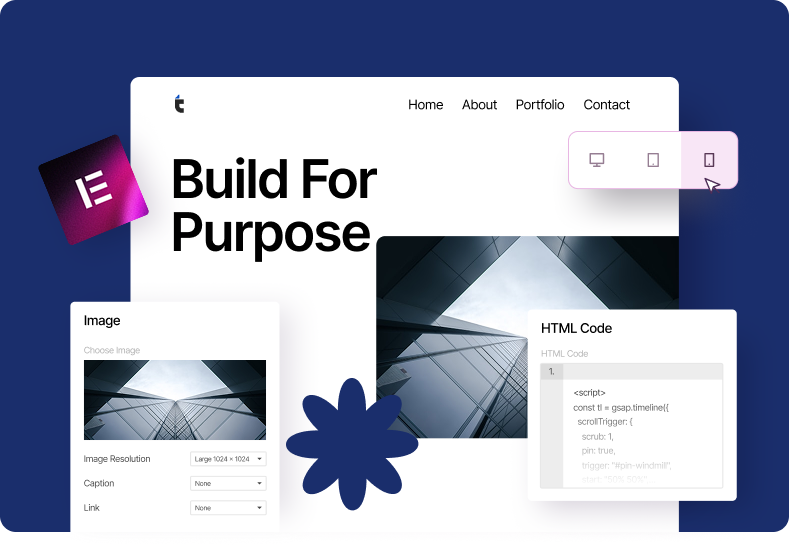Switch to tablet preview mode
The height and width of the screenshot is (548, 789).
coord(653,160)
